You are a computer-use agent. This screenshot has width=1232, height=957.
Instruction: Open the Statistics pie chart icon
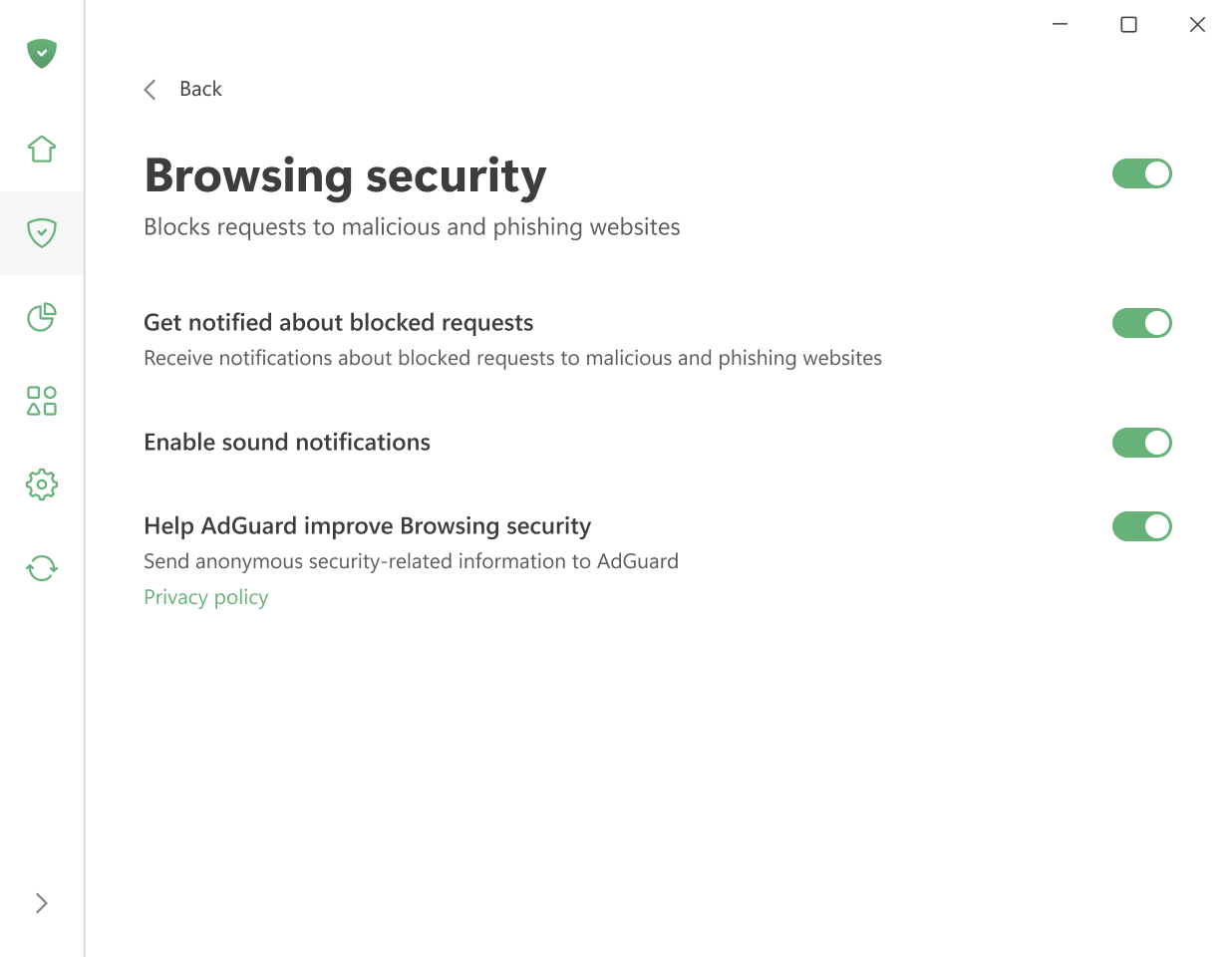click(41, 317)
